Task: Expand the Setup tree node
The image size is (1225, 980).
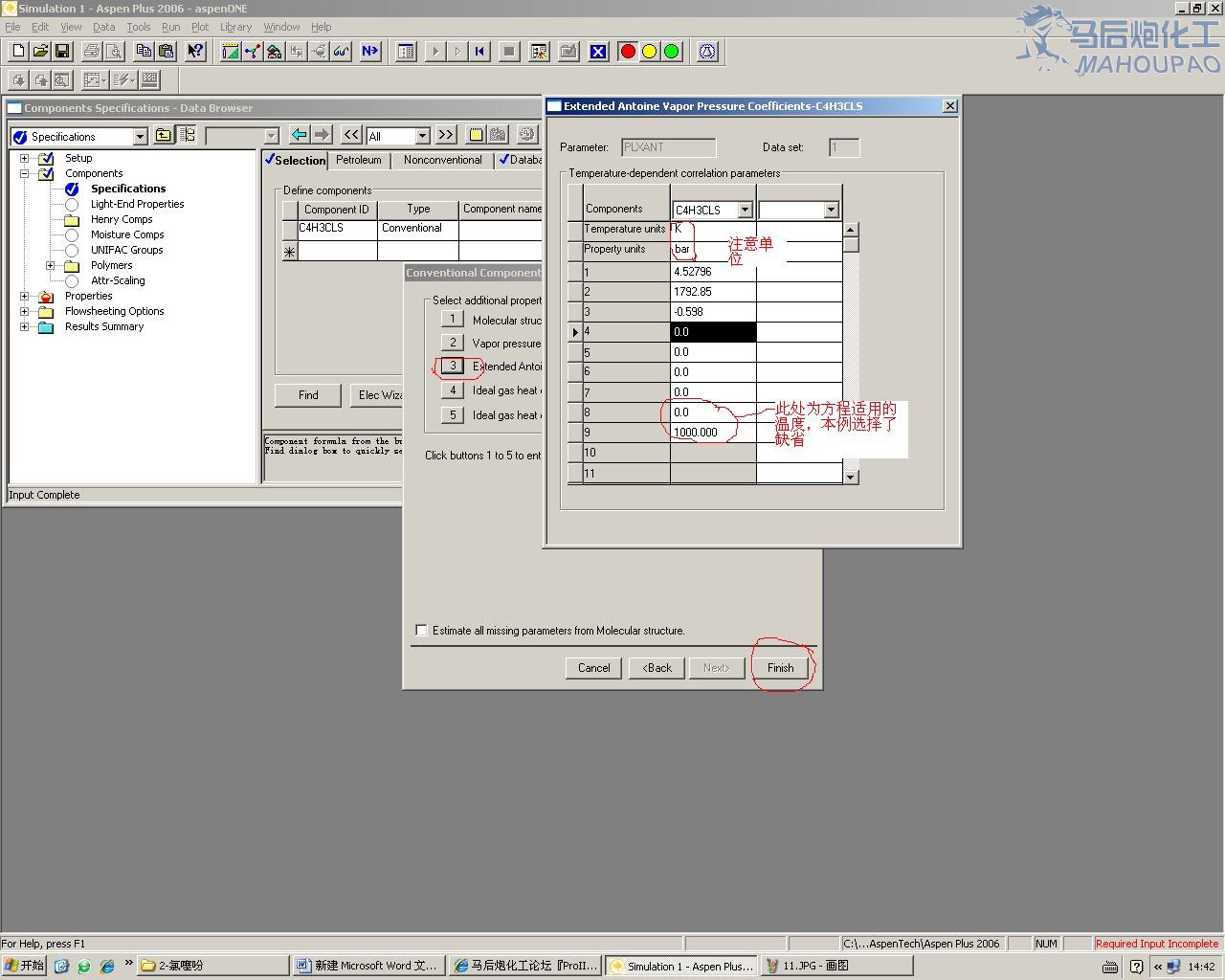Action: pyautogui.click(x=24, y=158)
